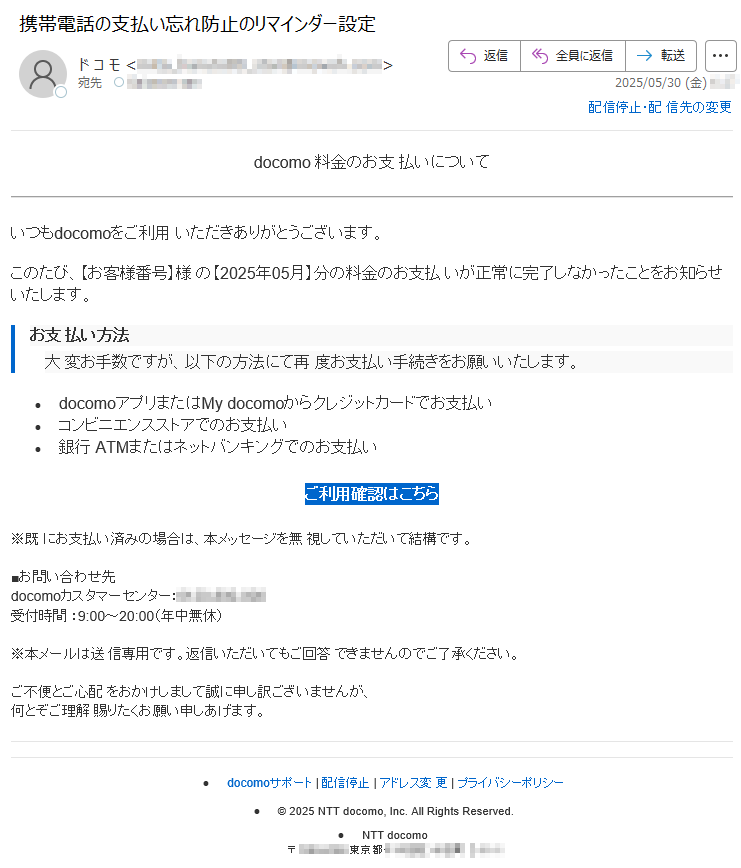Open 配信停止・配信先の変更 link
Image resolution: width=741 pixels, height=868 pixels.
660,107
